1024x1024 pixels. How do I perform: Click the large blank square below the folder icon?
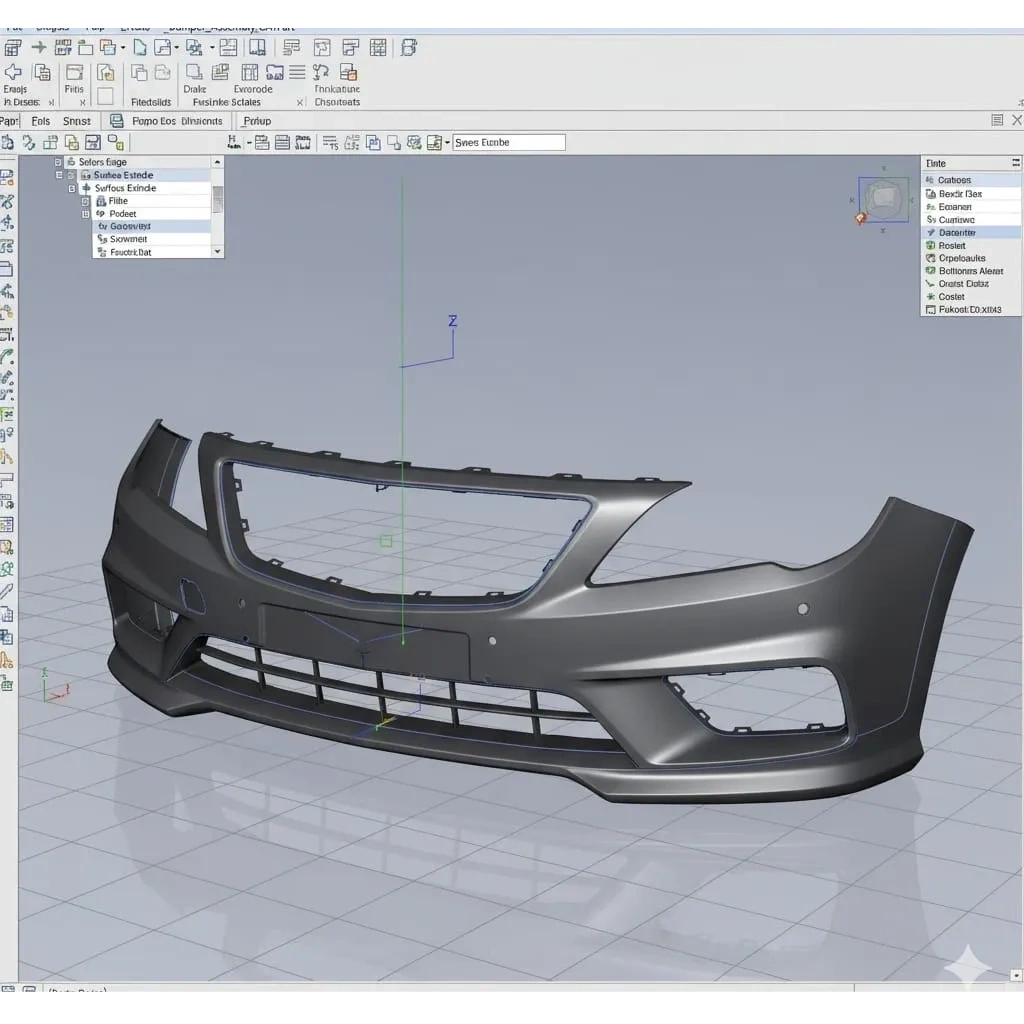[x=105, y=96]
